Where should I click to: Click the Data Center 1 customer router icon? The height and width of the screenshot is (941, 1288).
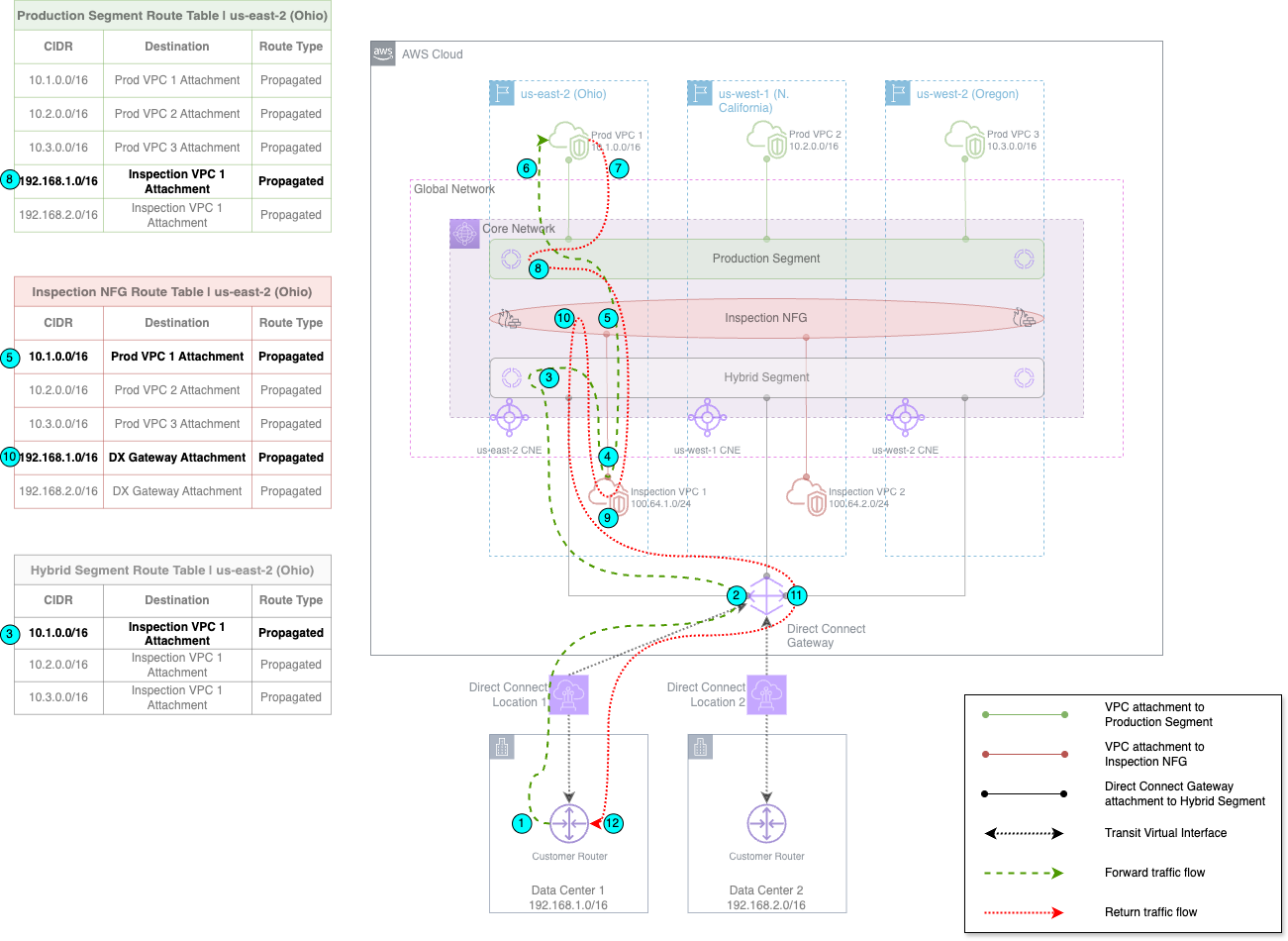pos(569,823)
